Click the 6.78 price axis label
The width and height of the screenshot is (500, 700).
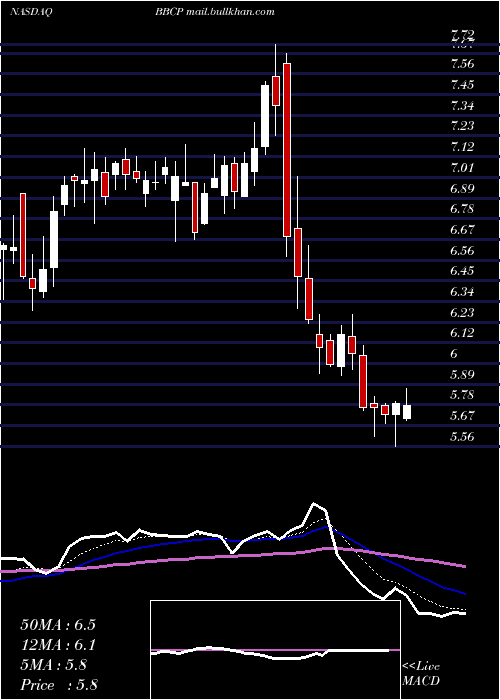[462, 209]
